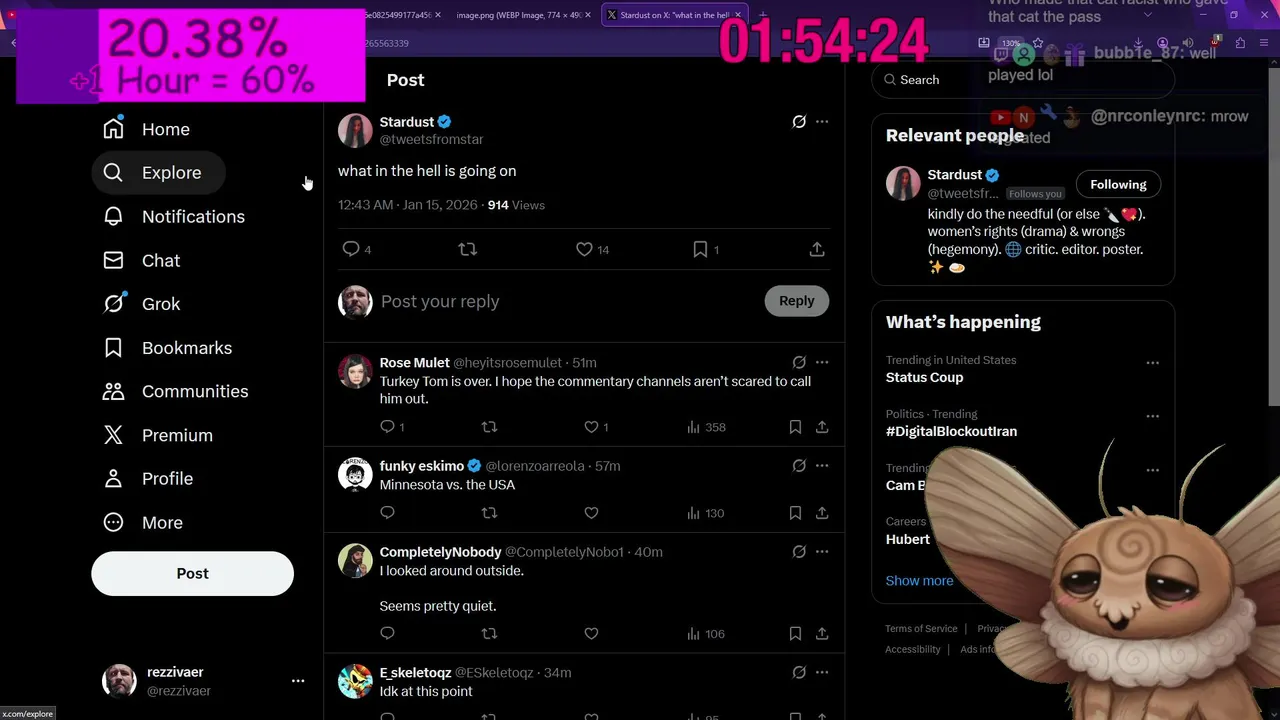Image resolution: width=1280 pixels, height=720 pixels.
Task: Open Stardust's profile avatar in the post
Action: (x=355, y=131)
